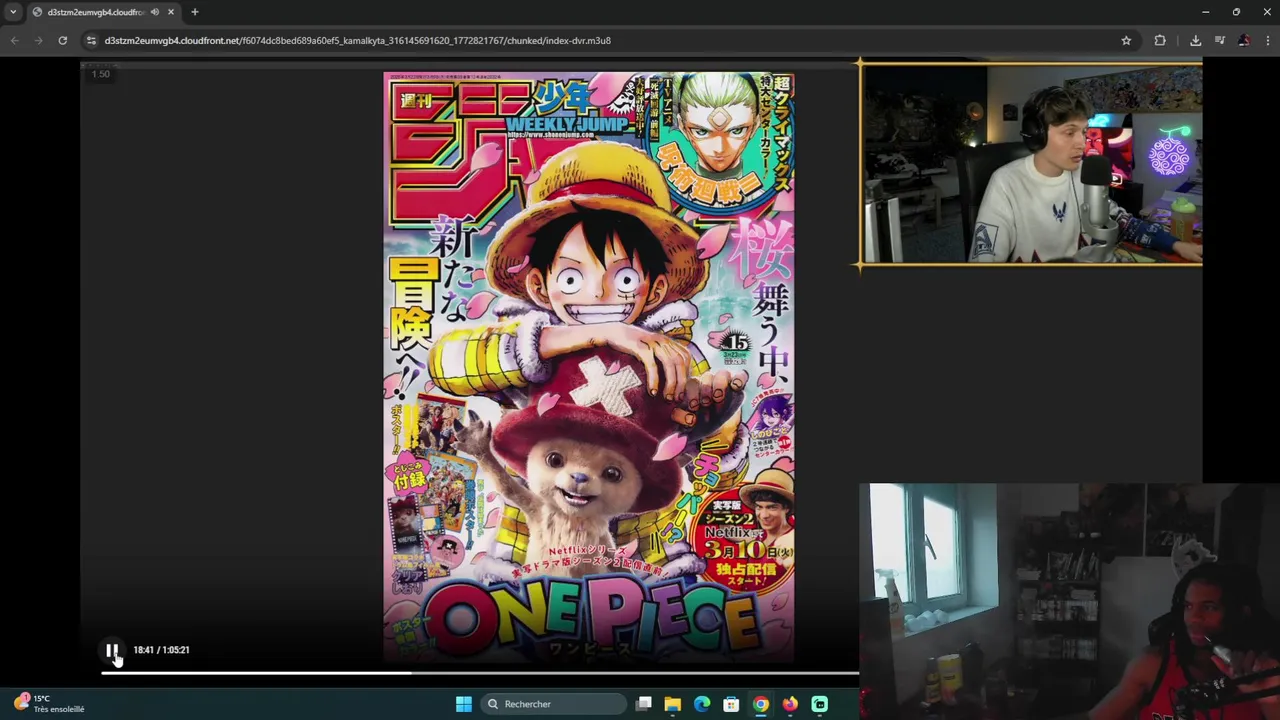This screenshot has height=720, width=1280.
Task: Mute the tab via the speaker icon
Action: point(154,12)
